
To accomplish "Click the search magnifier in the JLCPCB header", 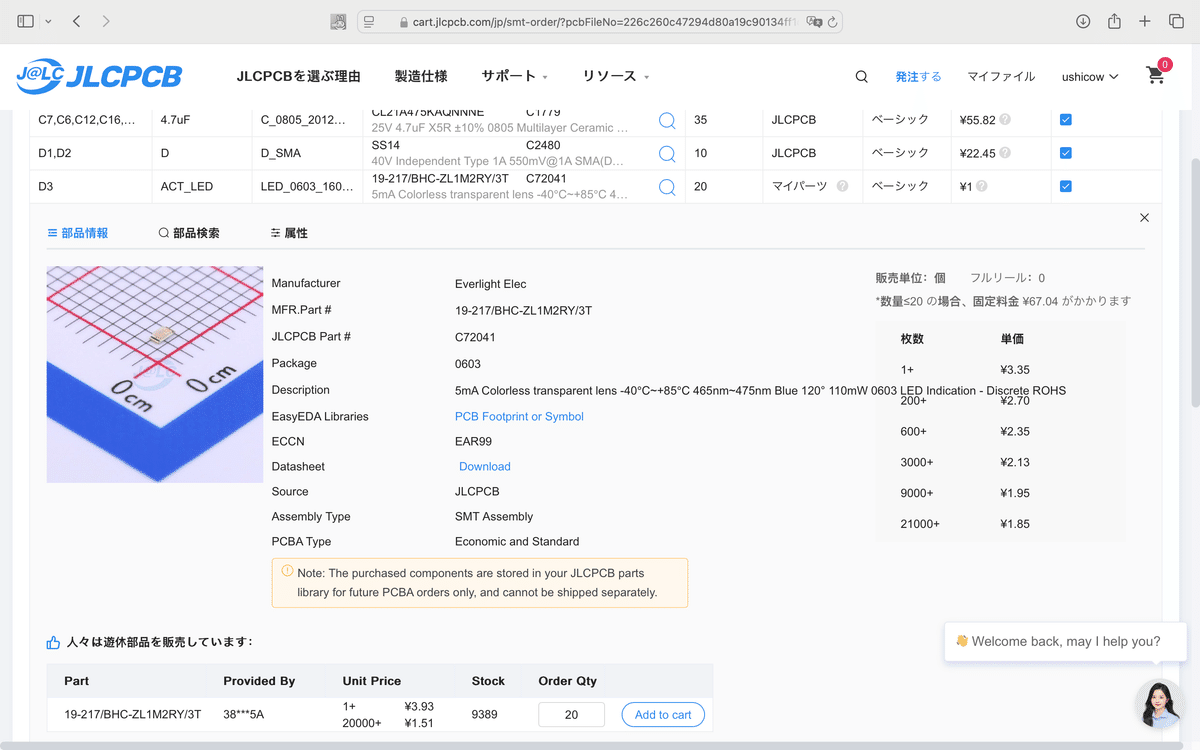I will point(860,76).
